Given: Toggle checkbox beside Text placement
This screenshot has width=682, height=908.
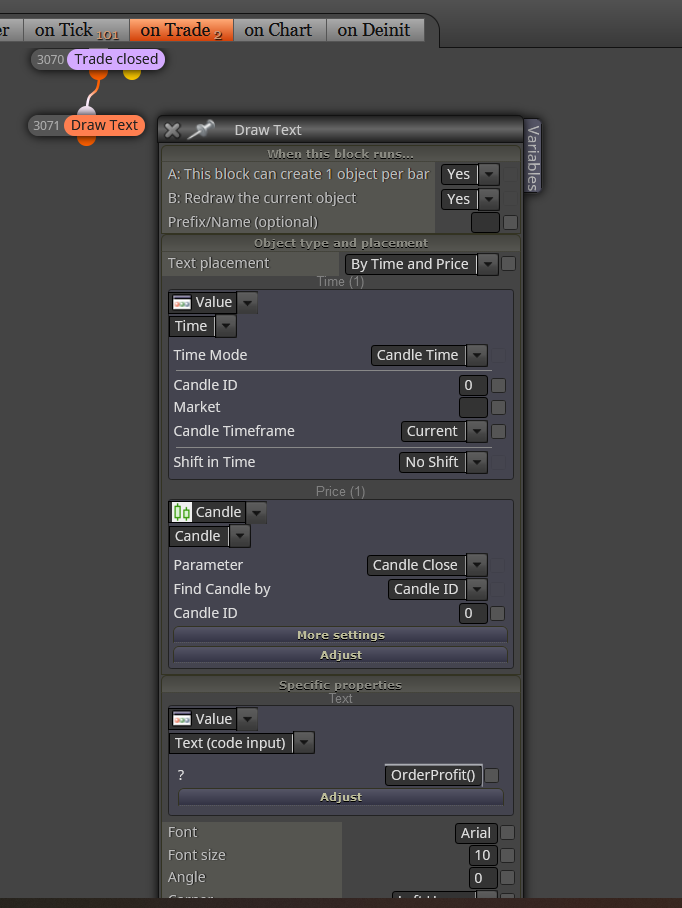Looking at the screenshot, I should click(508, 264).
